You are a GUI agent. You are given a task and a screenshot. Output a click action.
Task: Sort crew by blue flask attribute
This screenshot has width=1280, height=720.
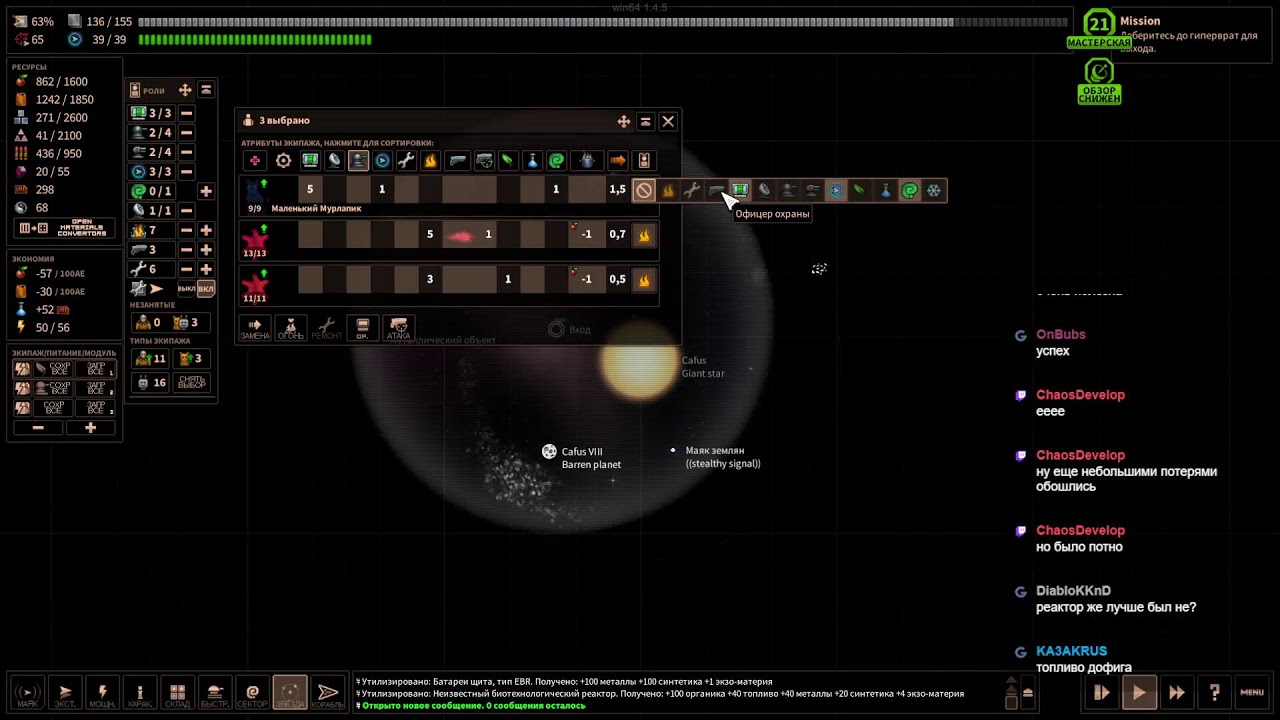(532, 160)
